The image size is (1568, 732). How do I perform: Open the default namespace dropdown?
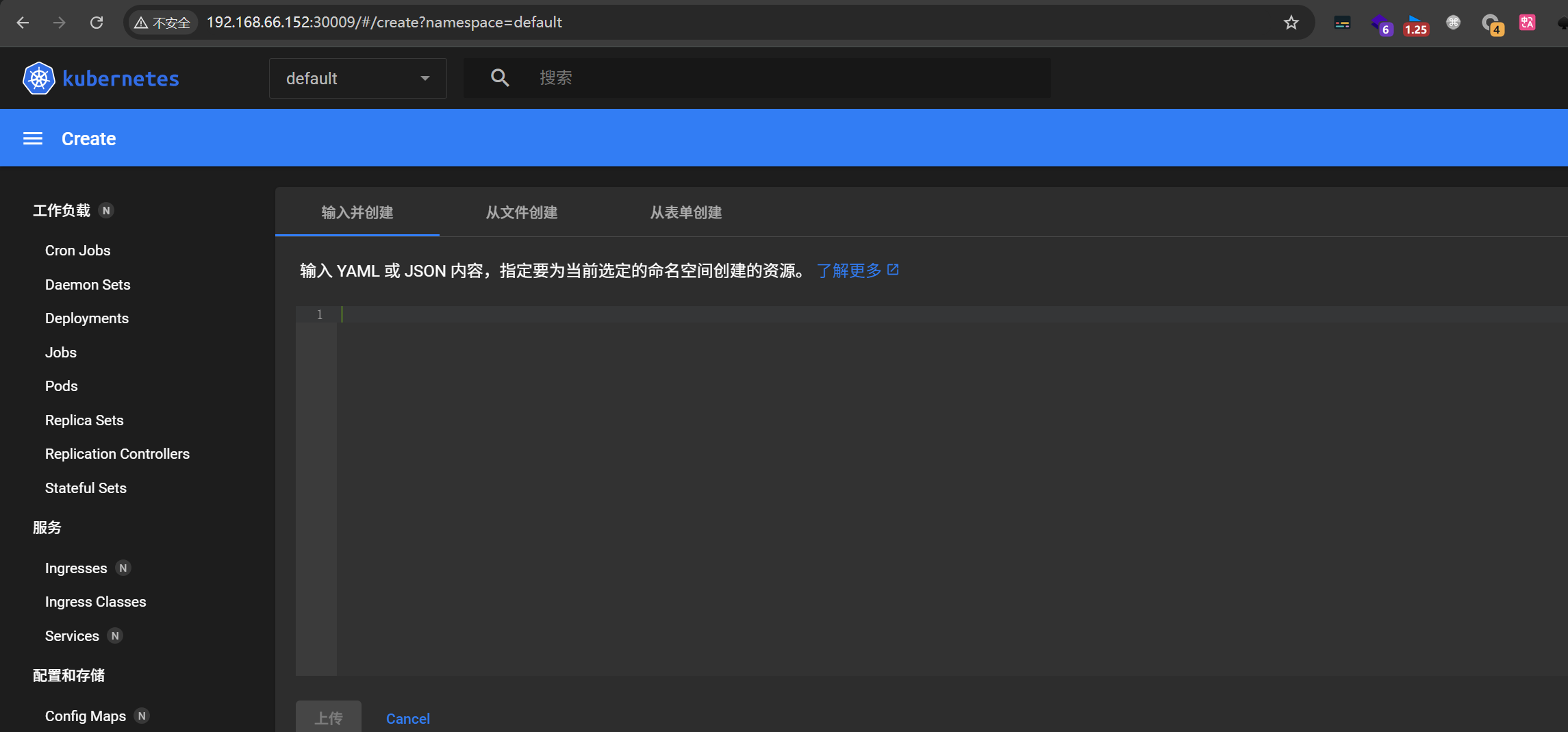point(357,79)
